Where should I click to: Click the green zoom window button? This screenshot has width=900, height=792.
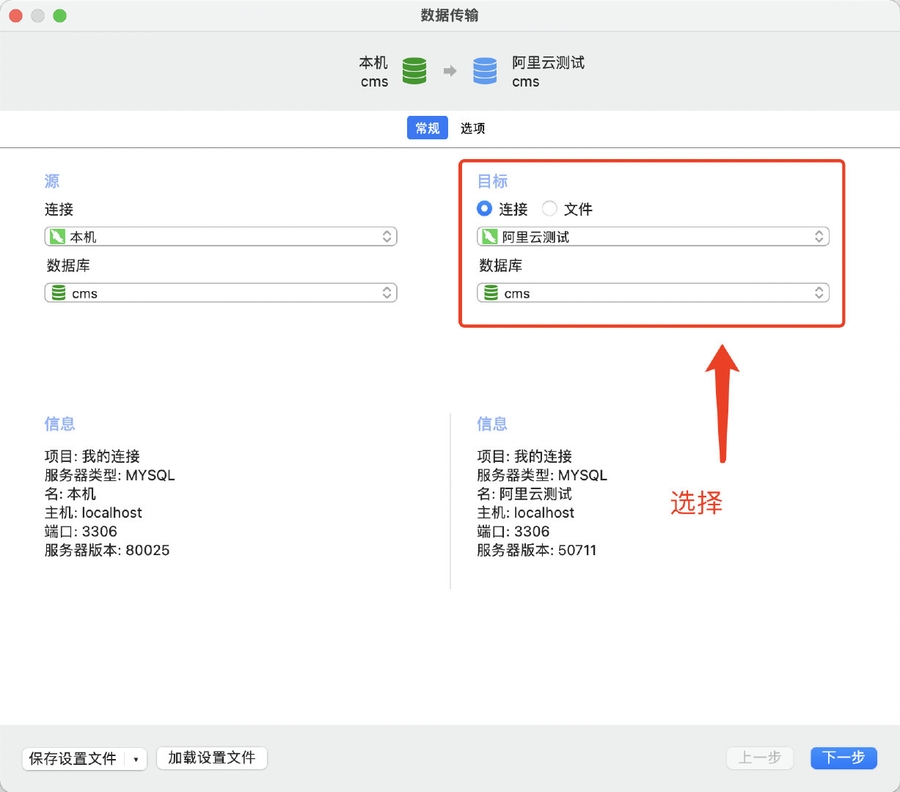[x=60, y=16]
